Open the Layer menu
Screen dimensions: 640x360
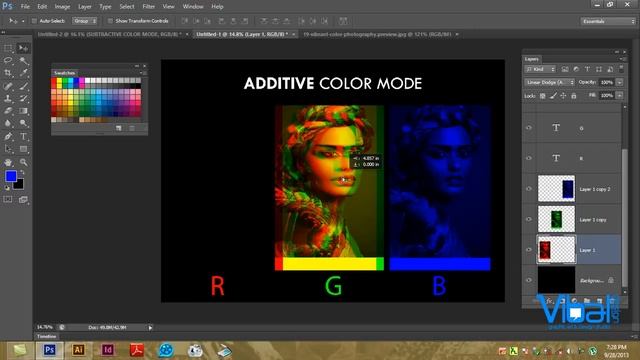pyautogui.click(x=84, y=7)
